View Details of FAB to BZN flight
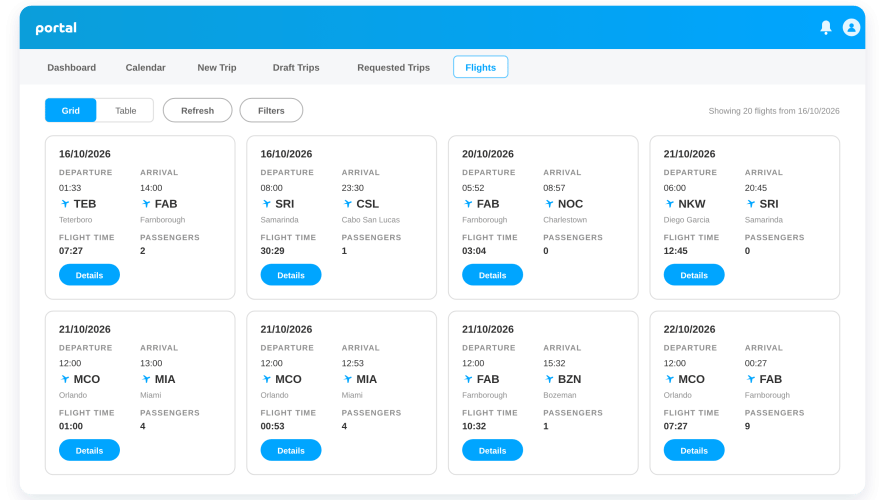Screen dimensions: 885x500 coord(492,450)
